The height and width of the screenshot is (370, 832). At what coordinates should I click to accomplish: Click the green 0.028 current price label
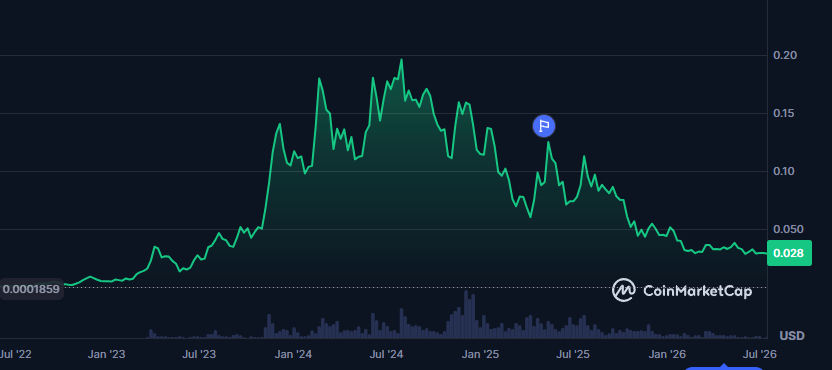click(x=789, y=253)
